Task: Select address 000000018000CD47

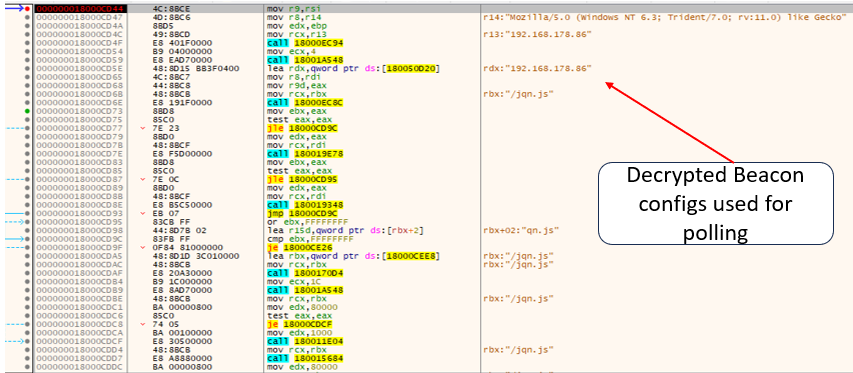Action: [x=81, y=17]
